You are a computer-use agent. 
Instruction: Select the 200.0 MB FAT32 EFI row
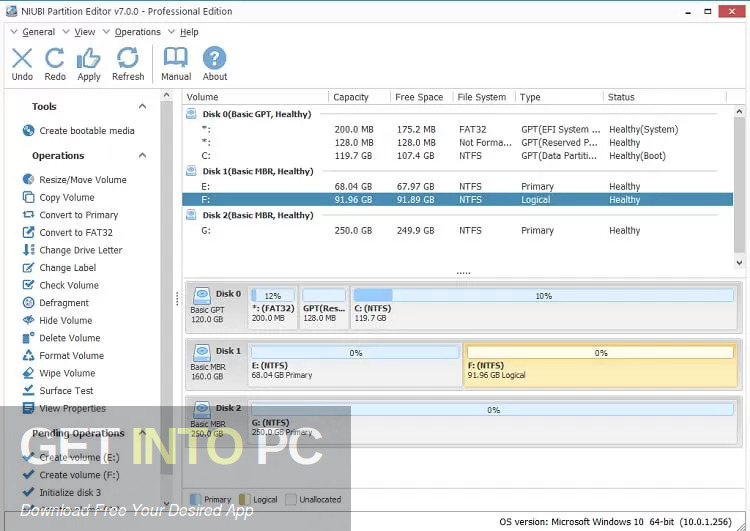[x=457, y=130]
